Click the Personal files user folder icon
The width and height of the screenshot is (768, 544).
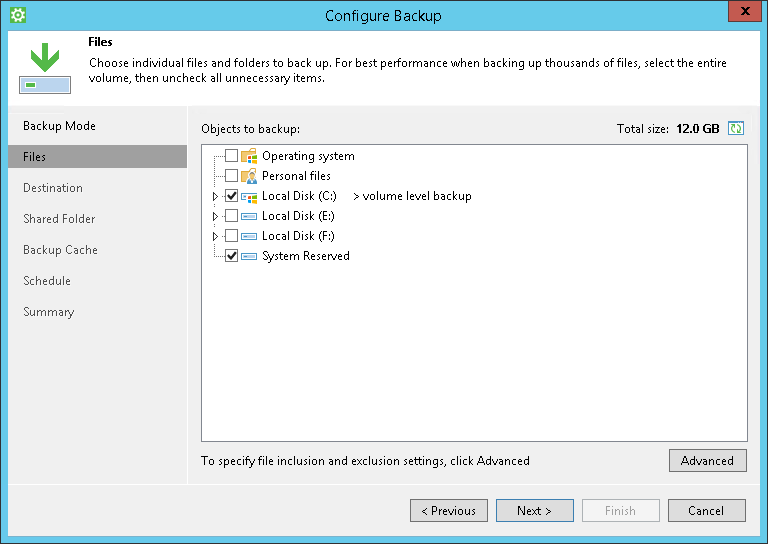pyautogui.click(x=249, y=176)
